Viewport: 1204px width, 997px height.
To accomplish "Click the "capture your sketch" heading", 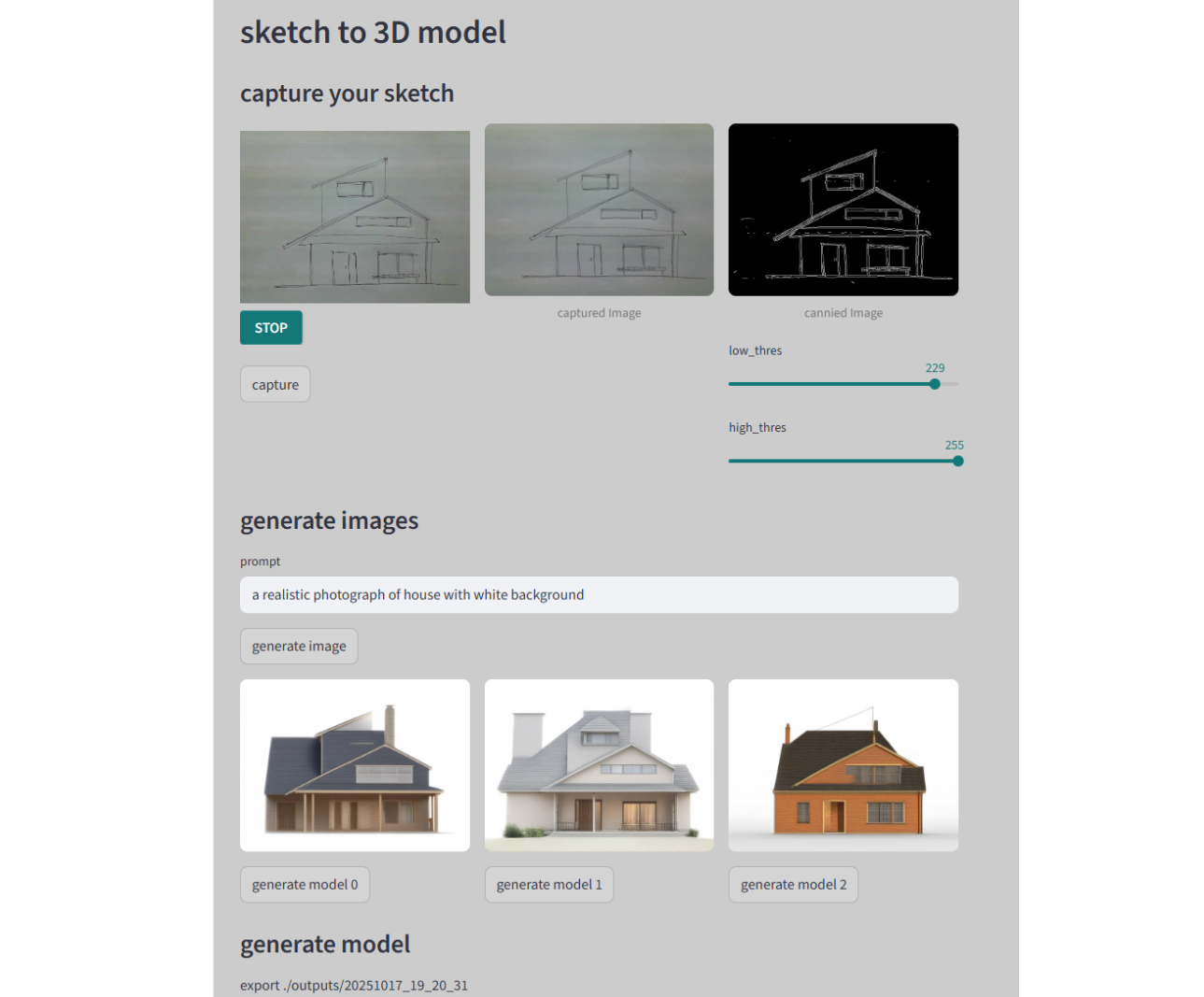I will click(347, 93).
